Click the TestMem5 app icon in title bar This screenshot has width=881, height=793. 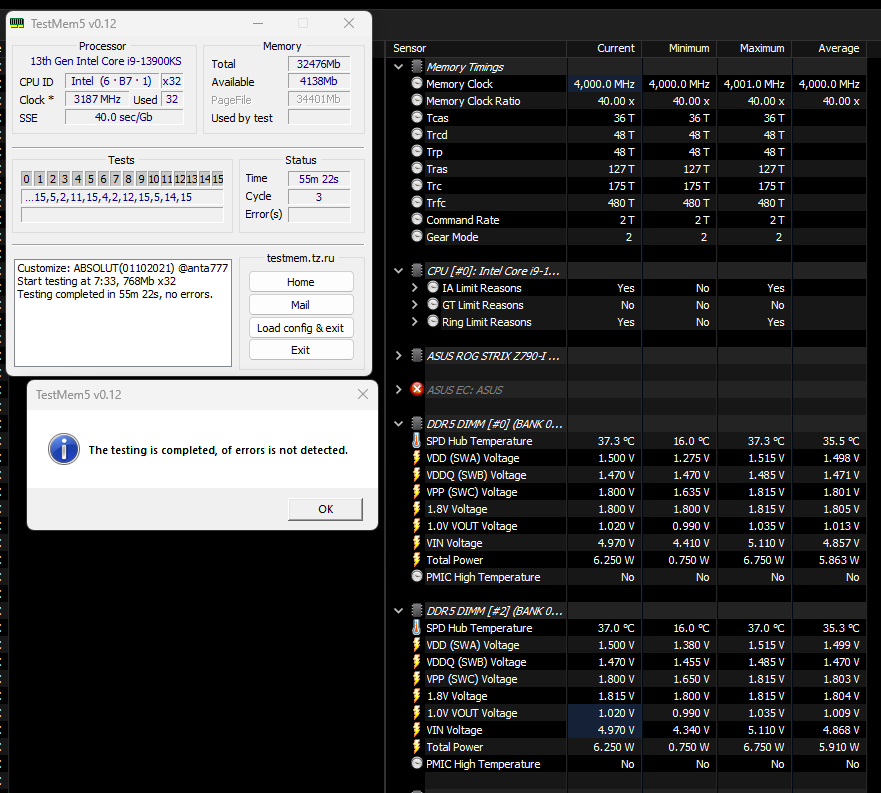click(17, 24)
